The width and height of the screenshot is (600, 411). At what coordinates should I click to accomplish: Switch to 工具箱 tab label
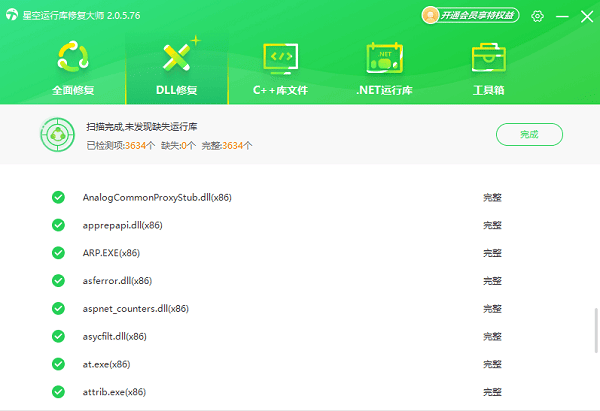pos(489,90)
